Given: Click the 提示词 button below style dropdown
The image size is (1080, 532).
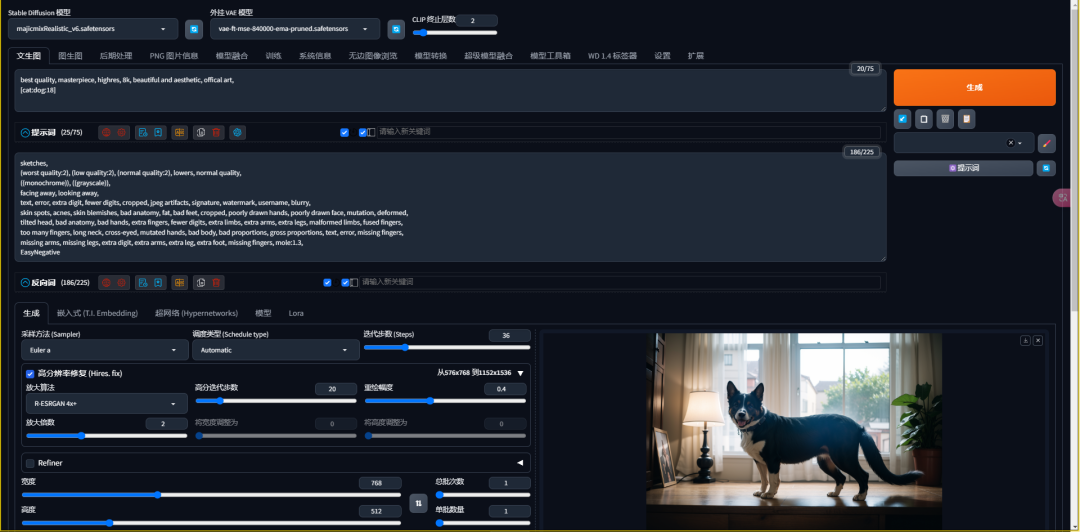Looking at the screenshot, I should 964,168.
